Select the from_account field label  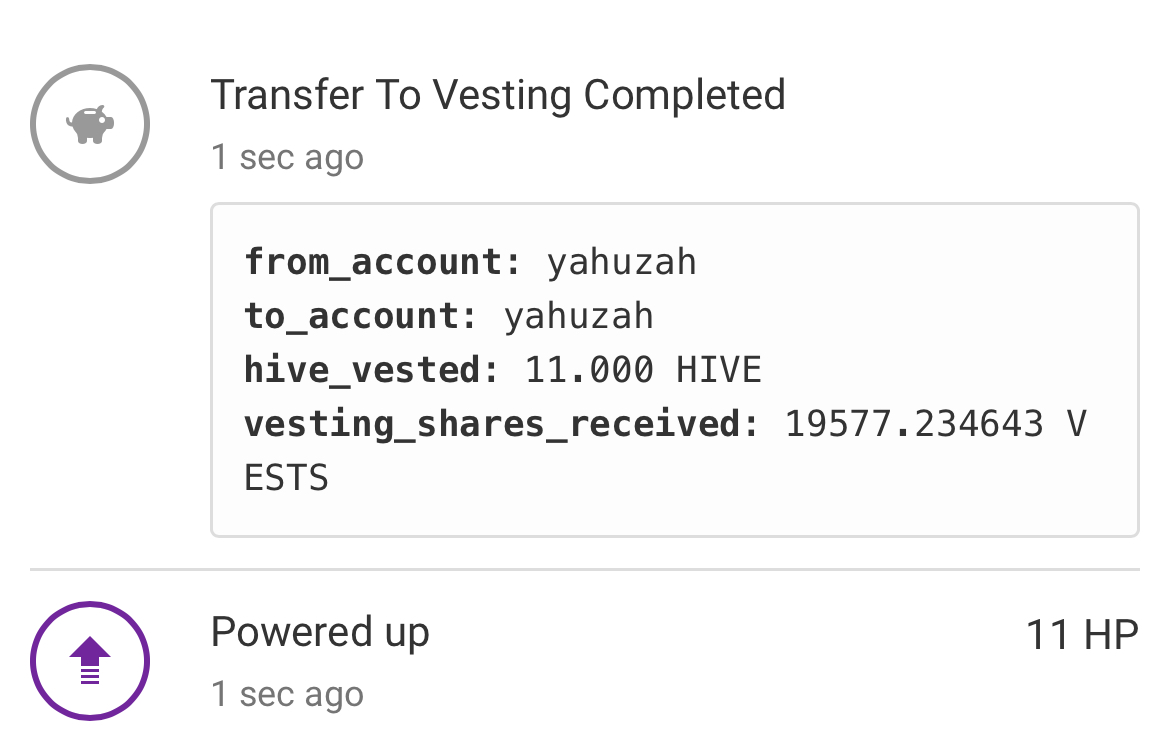(383, 262)
